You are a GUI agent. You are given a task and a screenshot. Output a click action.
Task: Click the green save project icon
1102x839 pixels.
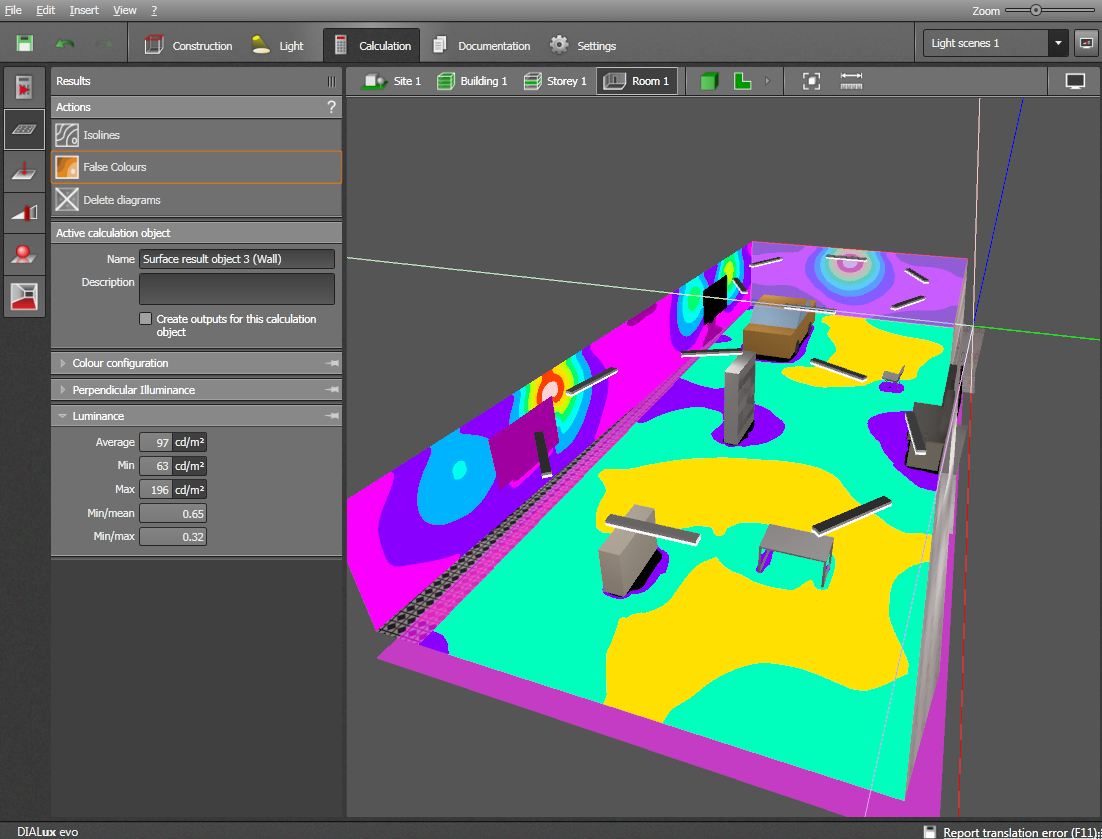pos(25,44)
